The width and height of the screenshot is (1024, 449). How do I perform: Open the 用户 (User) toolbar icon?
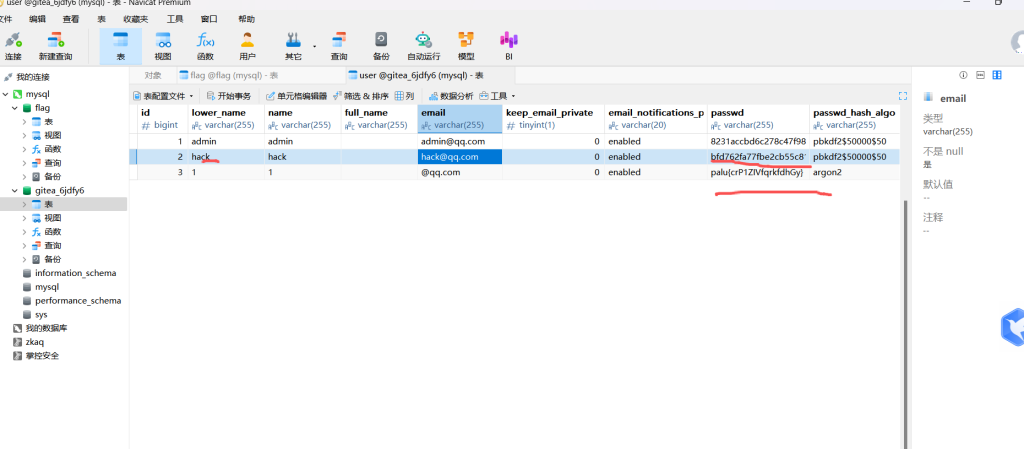(x=247, y=45)
